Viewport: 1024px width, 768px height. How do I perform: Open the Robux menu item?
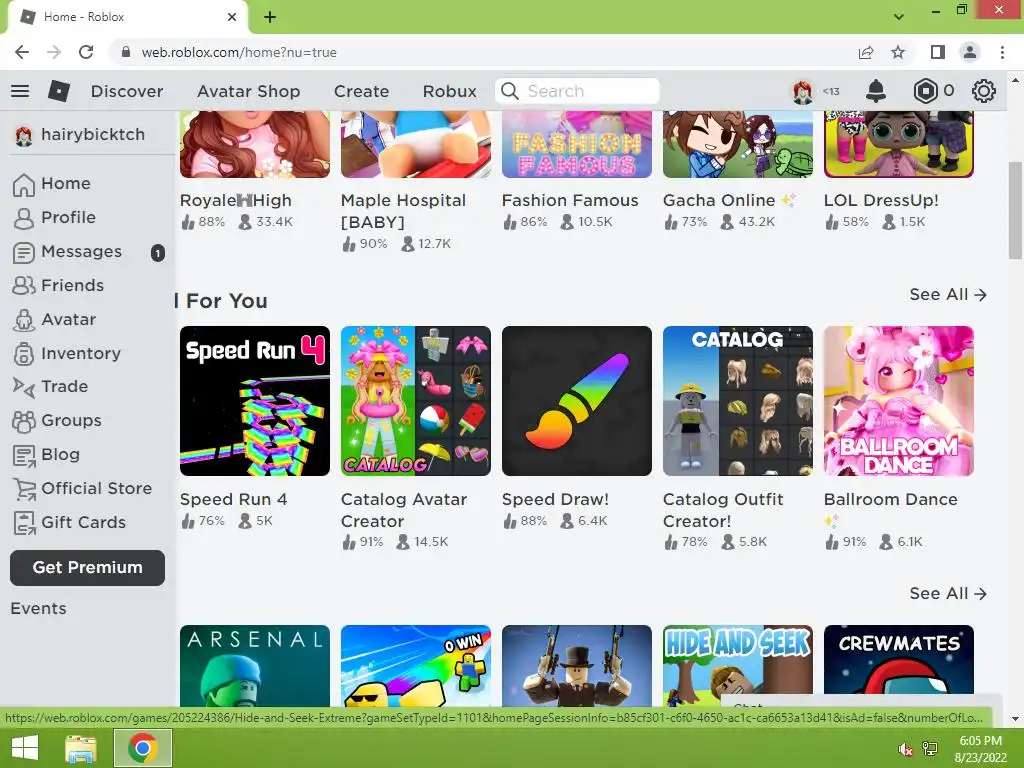point(449,91)
